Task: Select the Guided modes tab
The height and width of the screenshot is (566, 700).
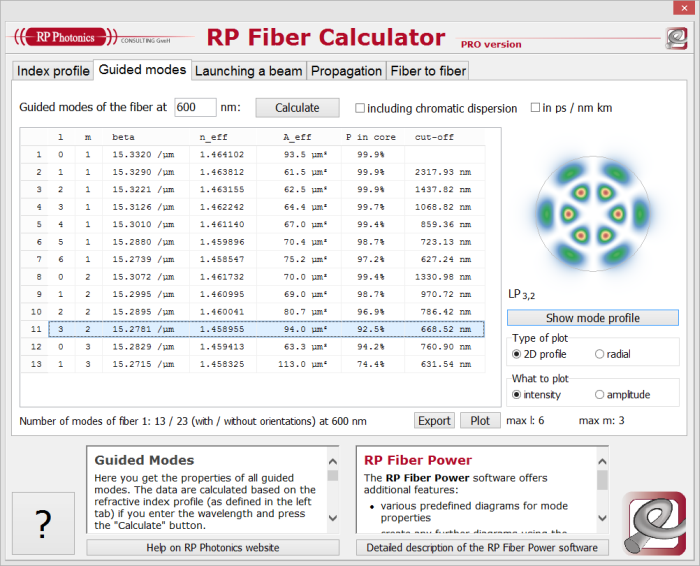Action: [x=142, y=70]
